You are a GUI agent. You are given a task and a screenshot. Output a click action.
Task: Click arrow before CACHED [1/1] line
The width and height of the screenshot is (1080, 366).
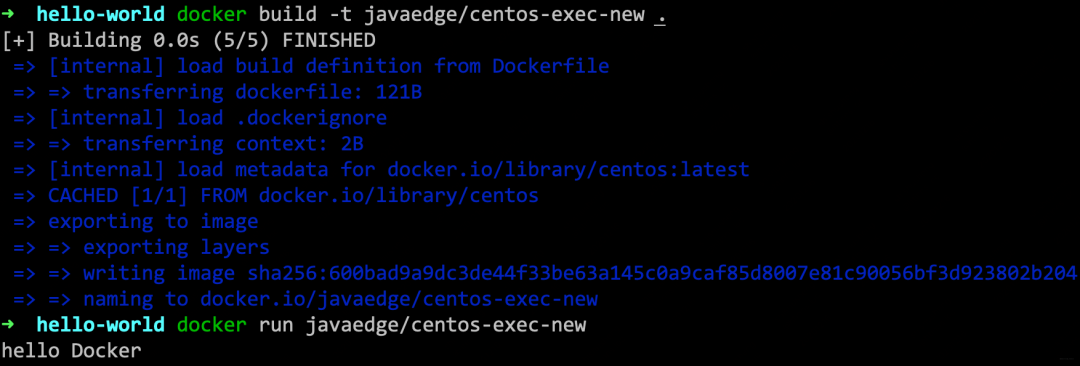click(25, 196)
